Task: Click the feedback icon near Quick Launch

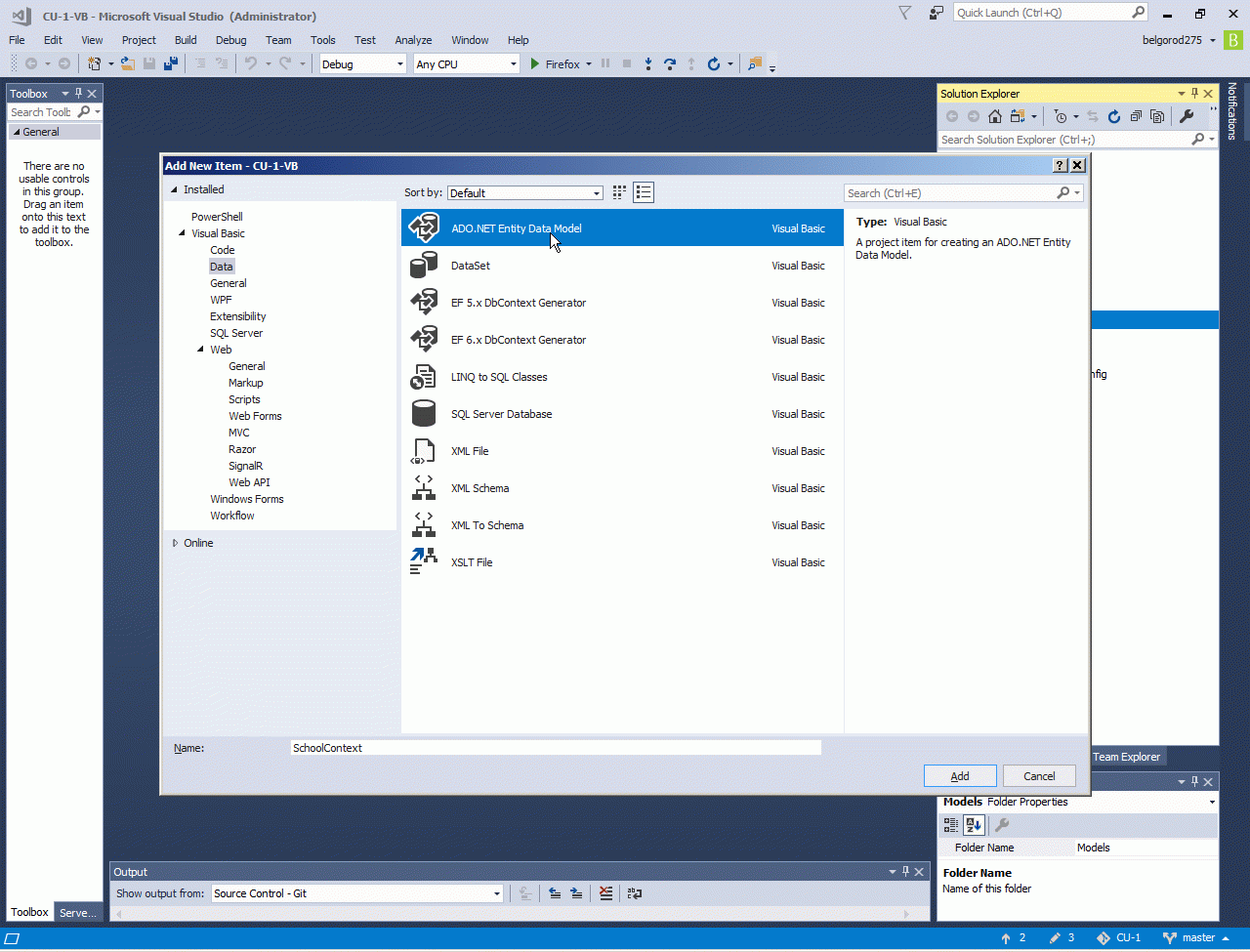Action: (x=937, y=13)
